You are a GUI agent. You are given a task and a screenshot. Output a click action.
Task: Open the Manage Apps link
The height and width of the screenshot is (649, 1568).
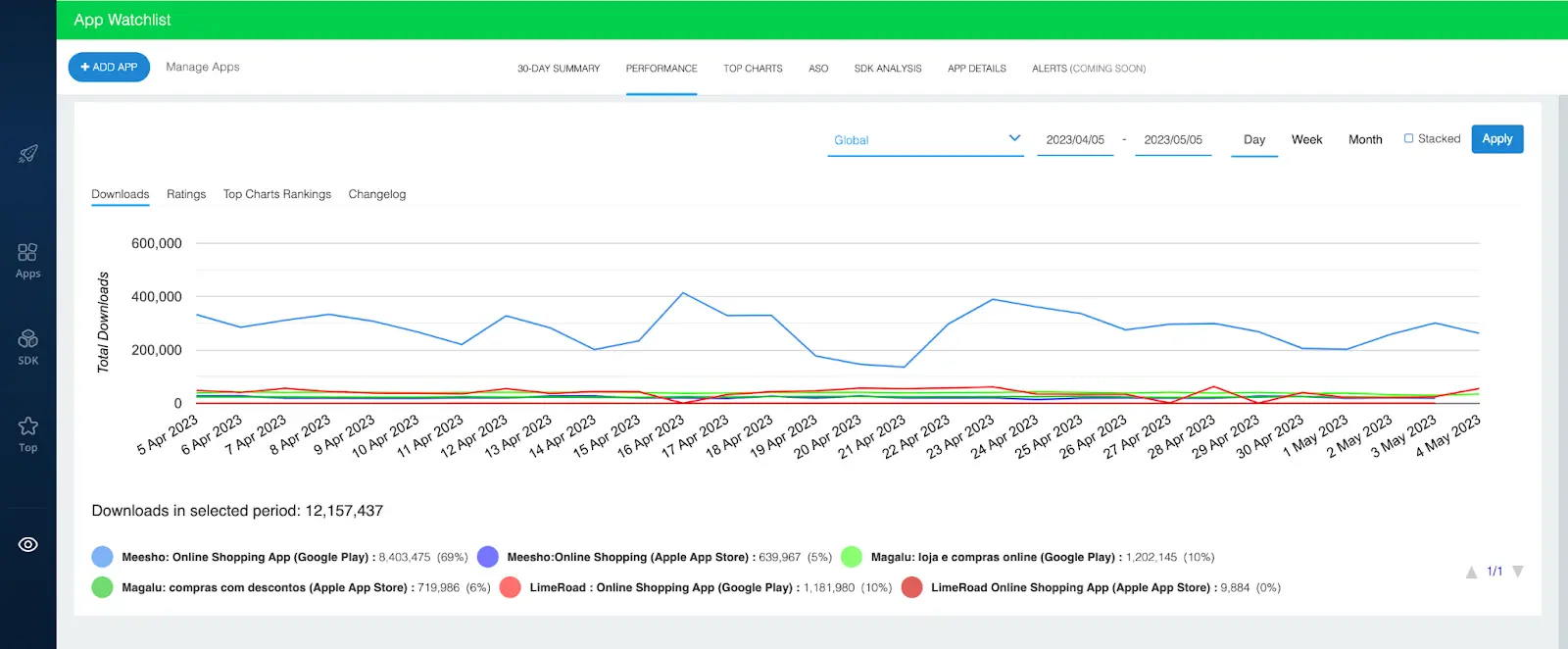click(203, 67)
